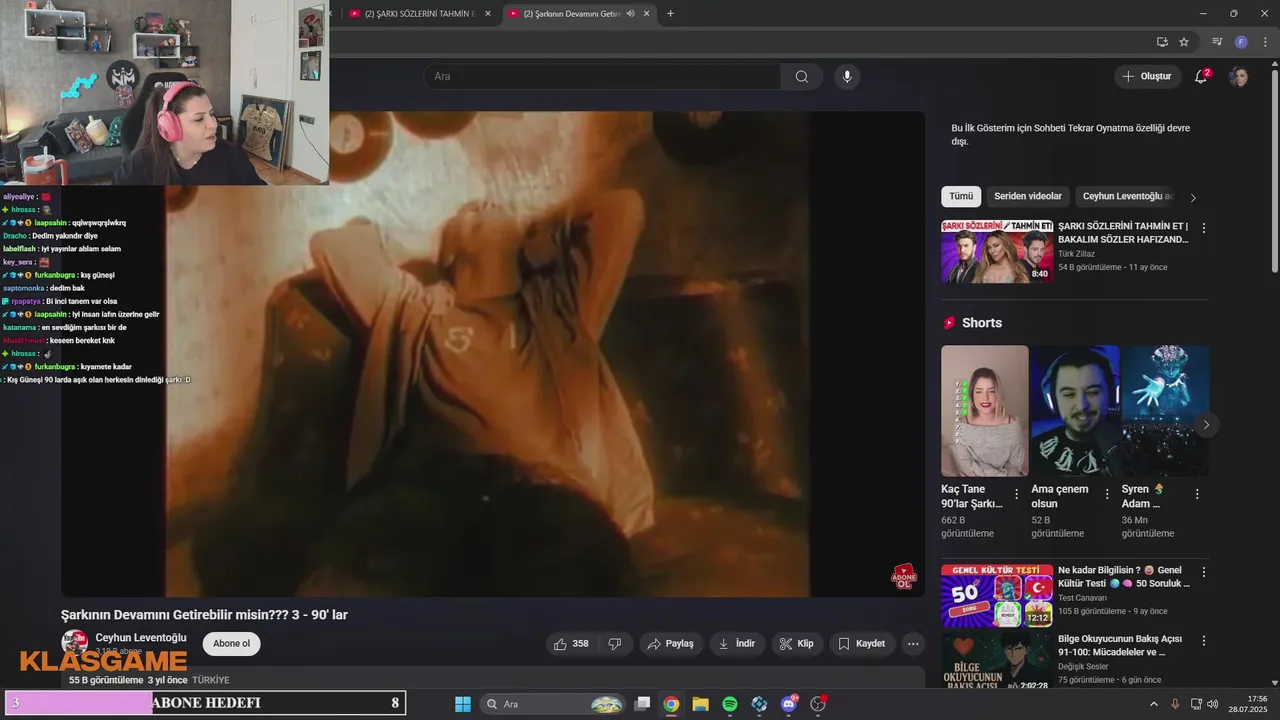Open File Explorer from the taskbar
Screen dimensions: 1280x720
tap(700, 704)
